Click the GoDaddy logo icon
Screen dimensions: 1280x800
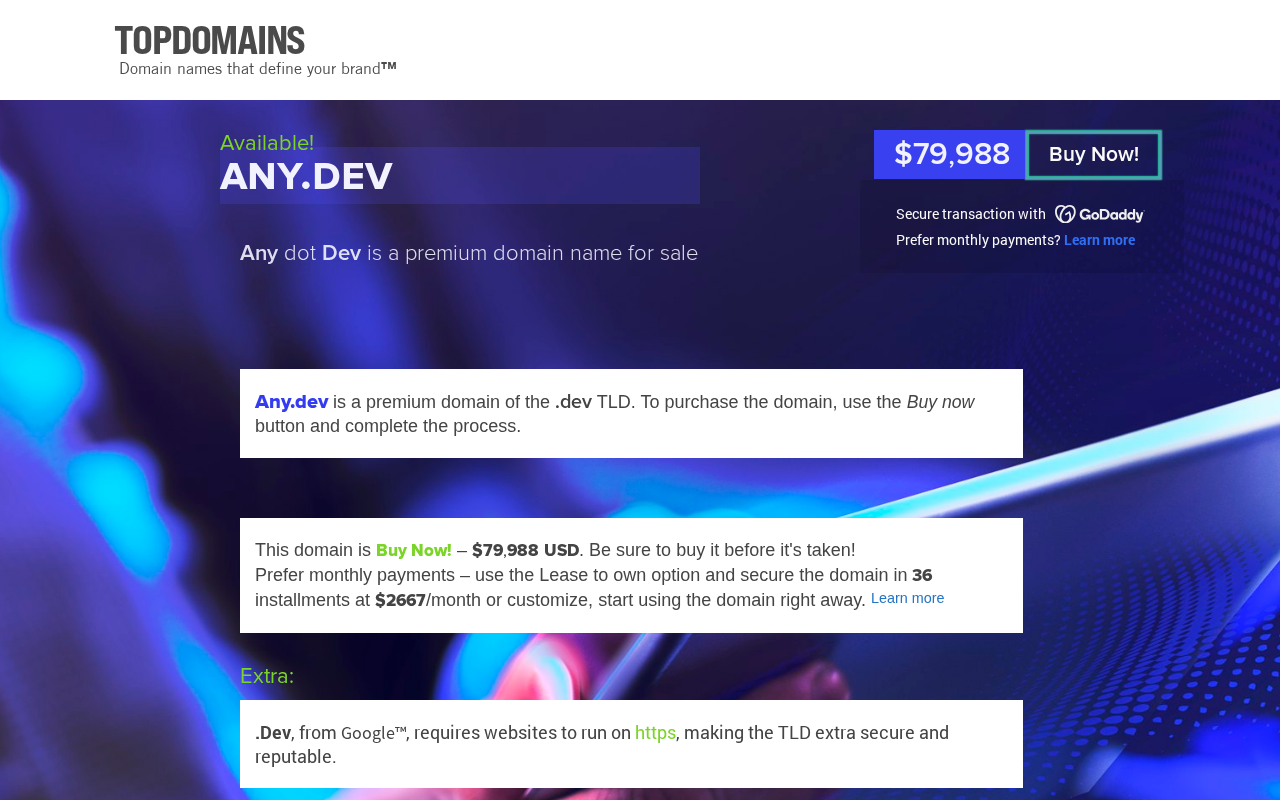[1099, 214]
